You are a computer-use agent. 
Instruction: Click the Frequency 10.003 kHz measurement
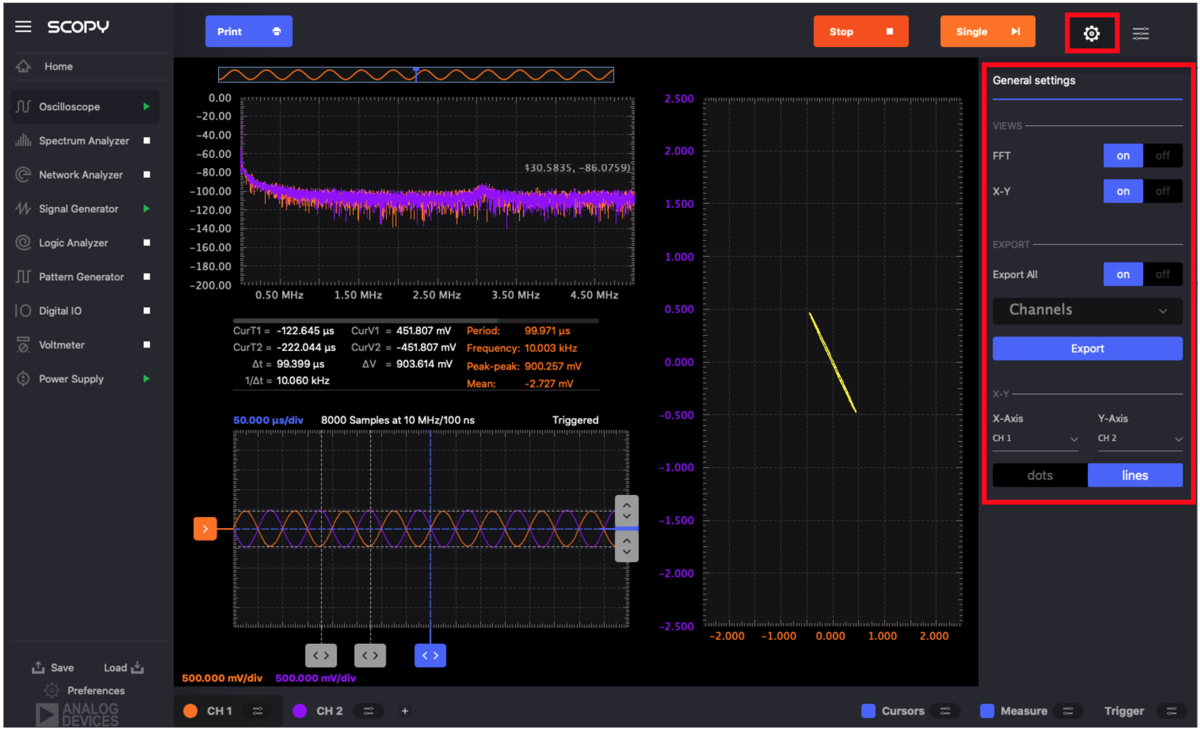pyautogui.click(x=522, y=348)
